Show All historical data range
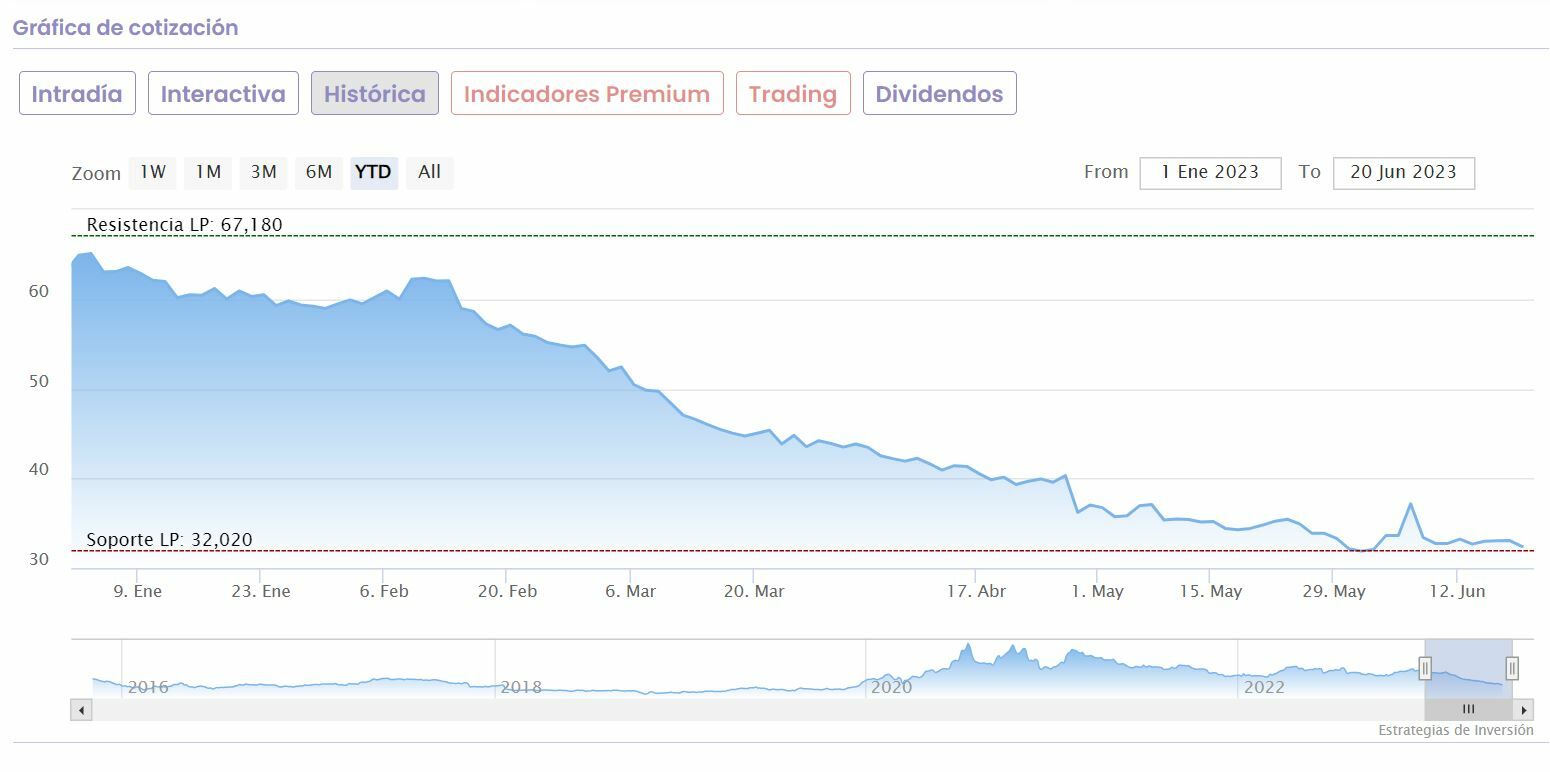 (x=430, y=172)
